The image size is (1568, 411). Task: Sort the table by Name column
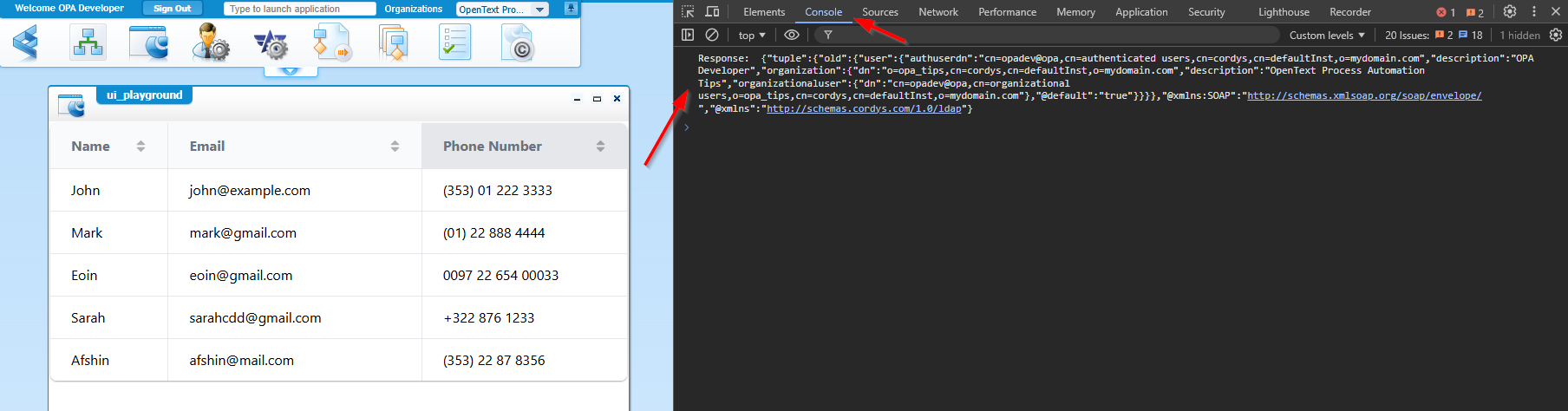point(140,147)
